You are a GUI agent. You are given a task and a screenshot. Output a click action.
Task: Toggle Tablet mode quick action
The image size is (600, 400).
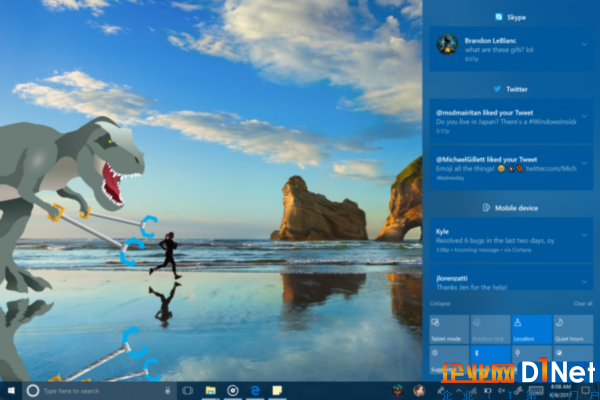pyautogui.click(x=449, y=329)
